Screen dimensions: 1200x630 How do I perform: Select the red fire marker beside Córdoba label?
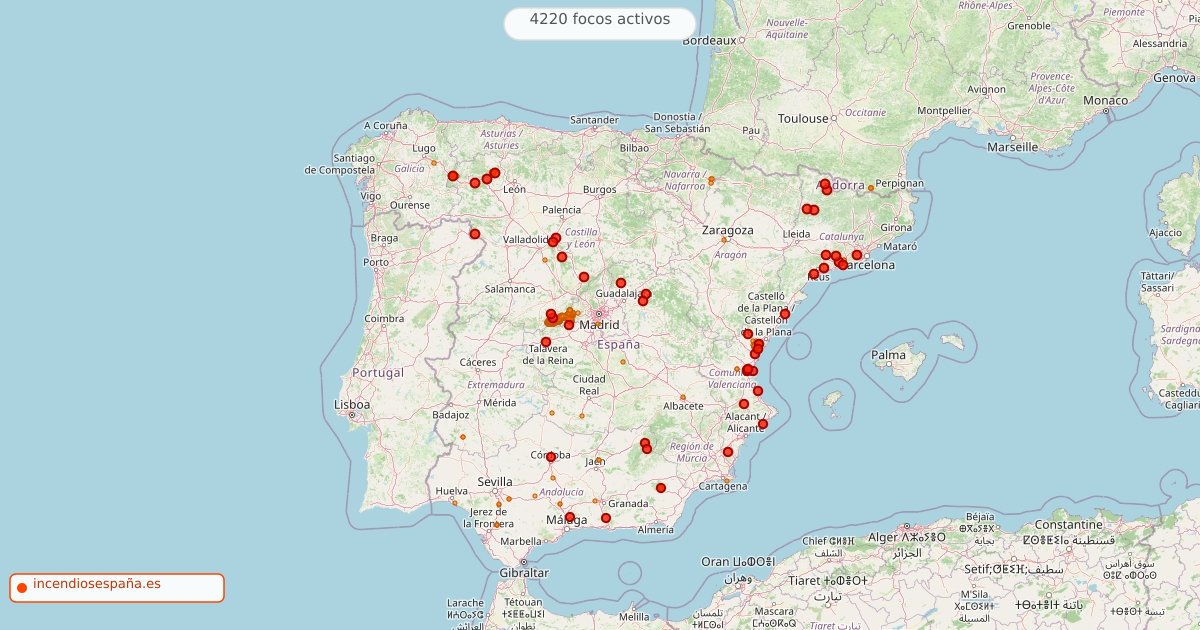pyautogui.click(x=551, y=457)
